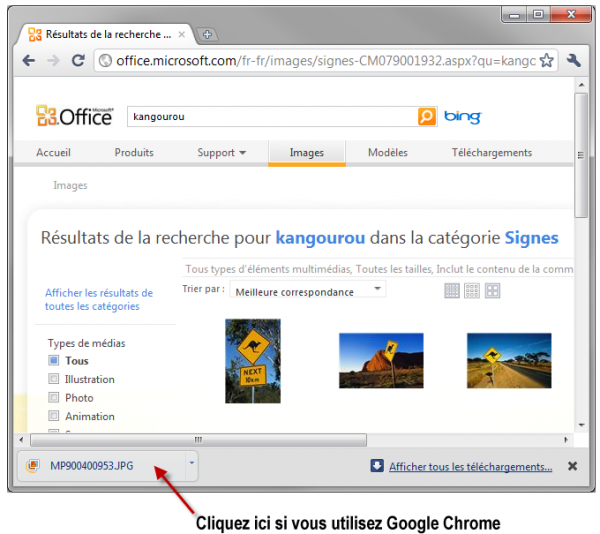Switch to the smallest thumbnail grid view
Viewport: 600px width, 534px height.
coord(452,291)
